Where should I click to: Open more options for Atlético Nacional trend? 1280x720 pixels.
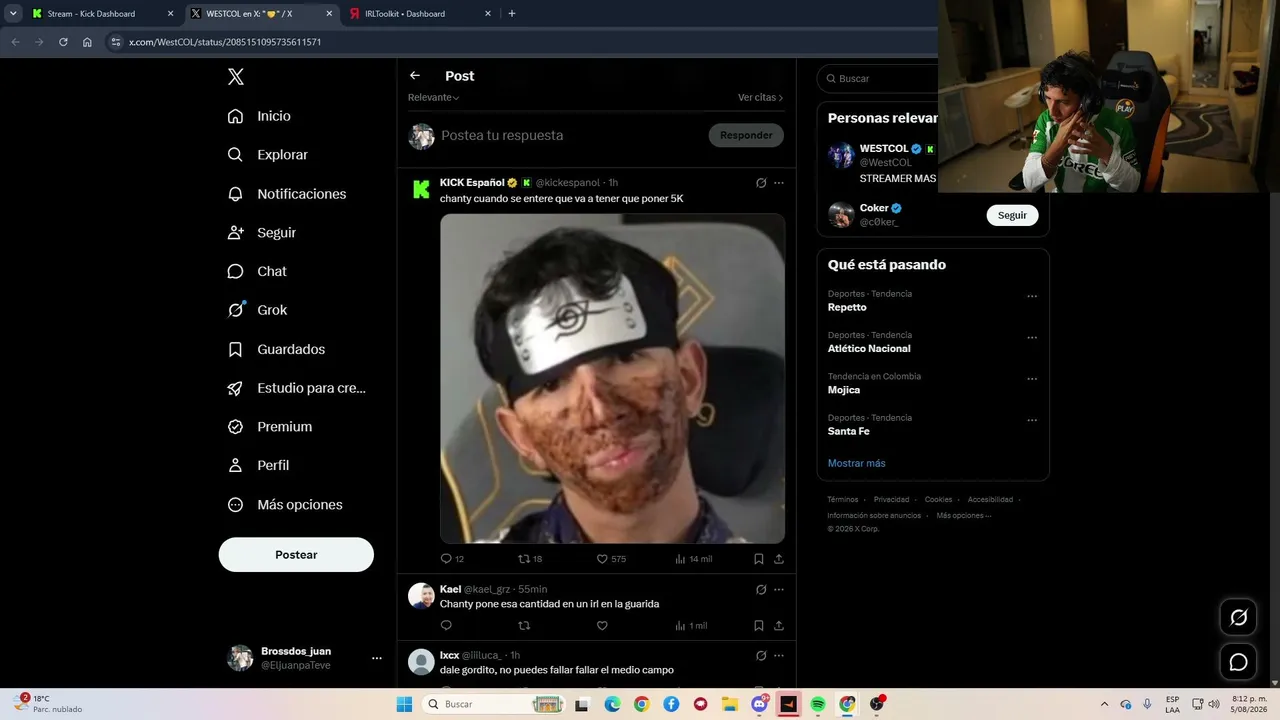tap(1032, 338)
